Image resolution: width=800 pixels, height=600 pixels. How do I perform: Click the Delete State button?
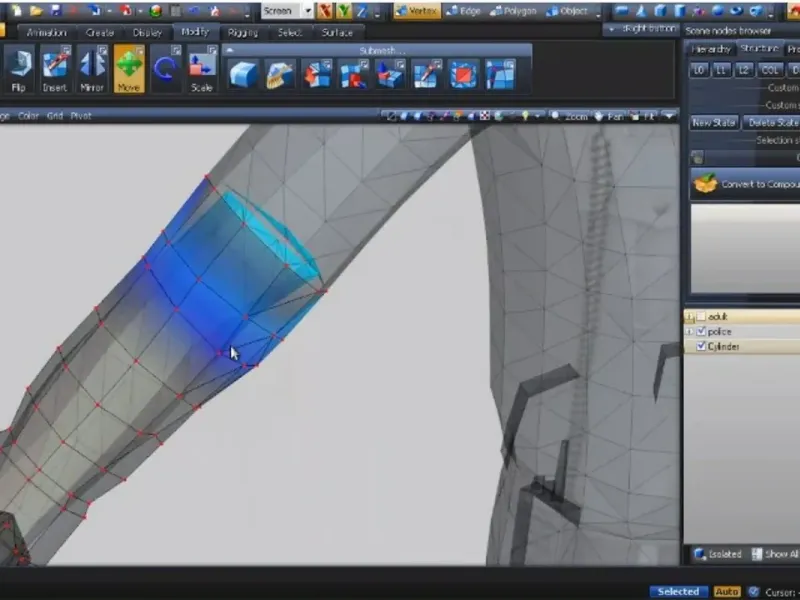(x=772, y=122)
